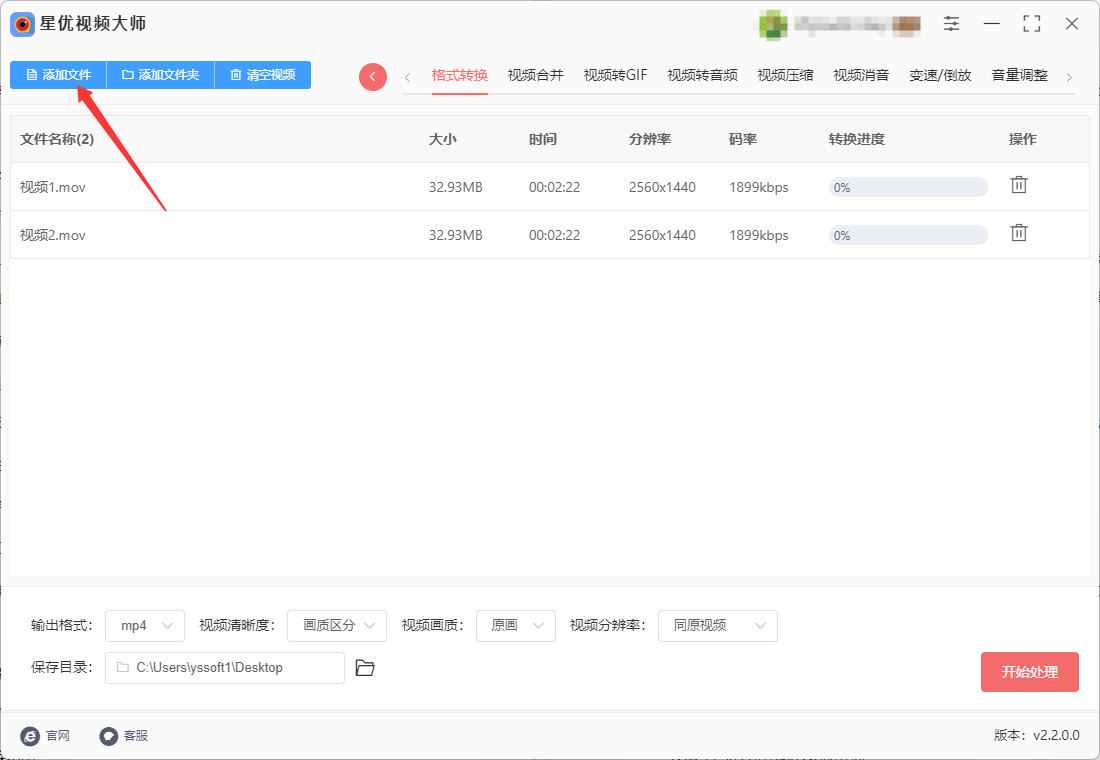Open the 视频压缩 tab
Image resolution: width=1100 pixels, height=760 pixels.
785,75
